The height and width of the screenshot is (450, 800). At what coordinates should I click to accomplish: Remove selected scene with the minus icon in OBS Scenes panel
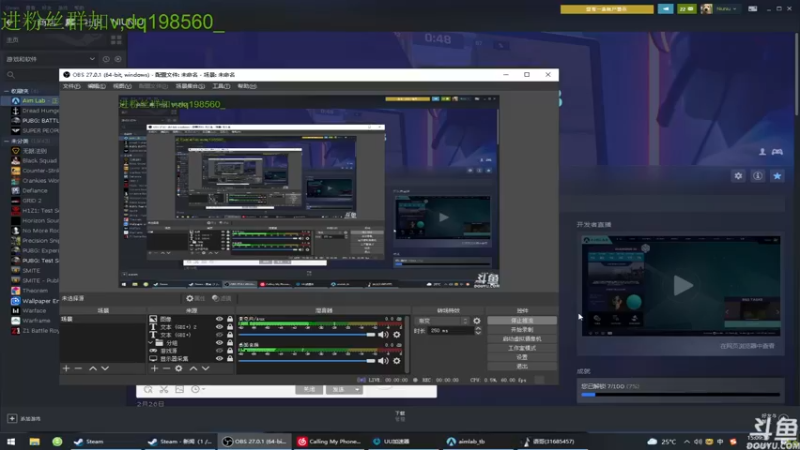click(x=78, y=368)
